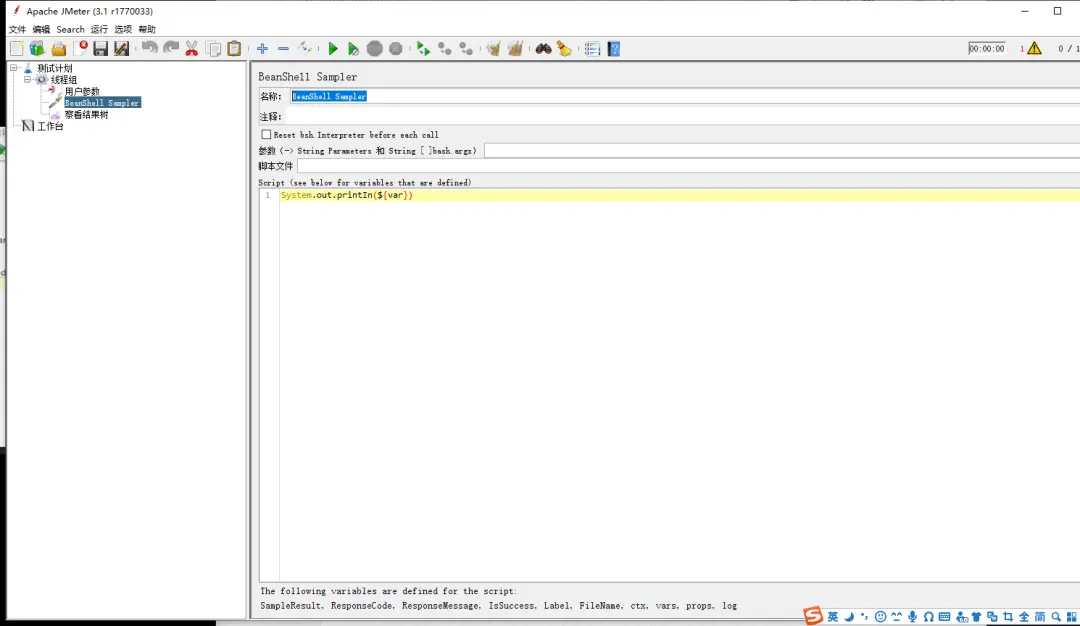
Task: Cut the selected element with scissors icon
Action: (x=191, y=48)
